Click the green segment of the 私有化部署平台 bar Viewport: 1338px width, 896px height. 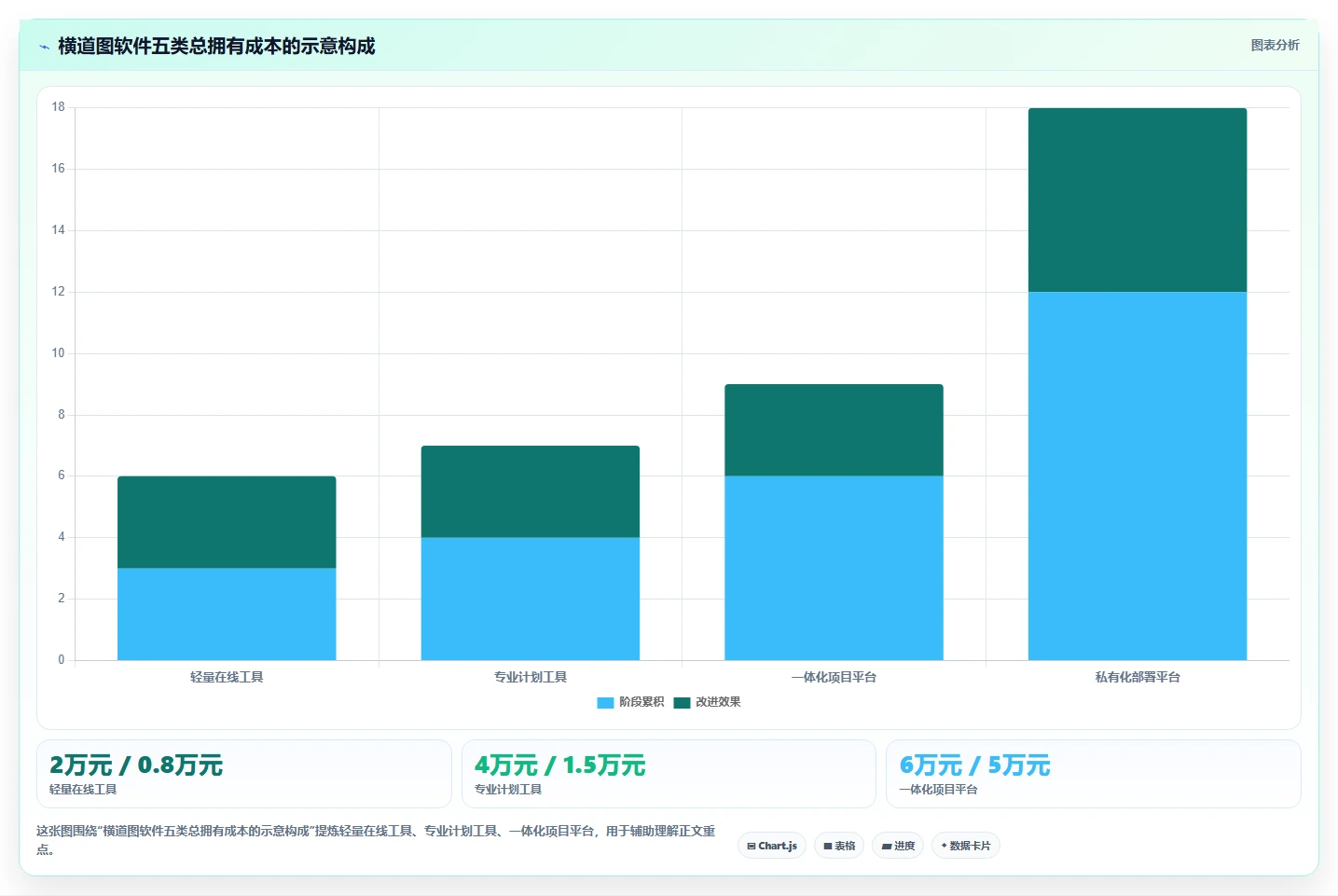tap(1138, 200)
